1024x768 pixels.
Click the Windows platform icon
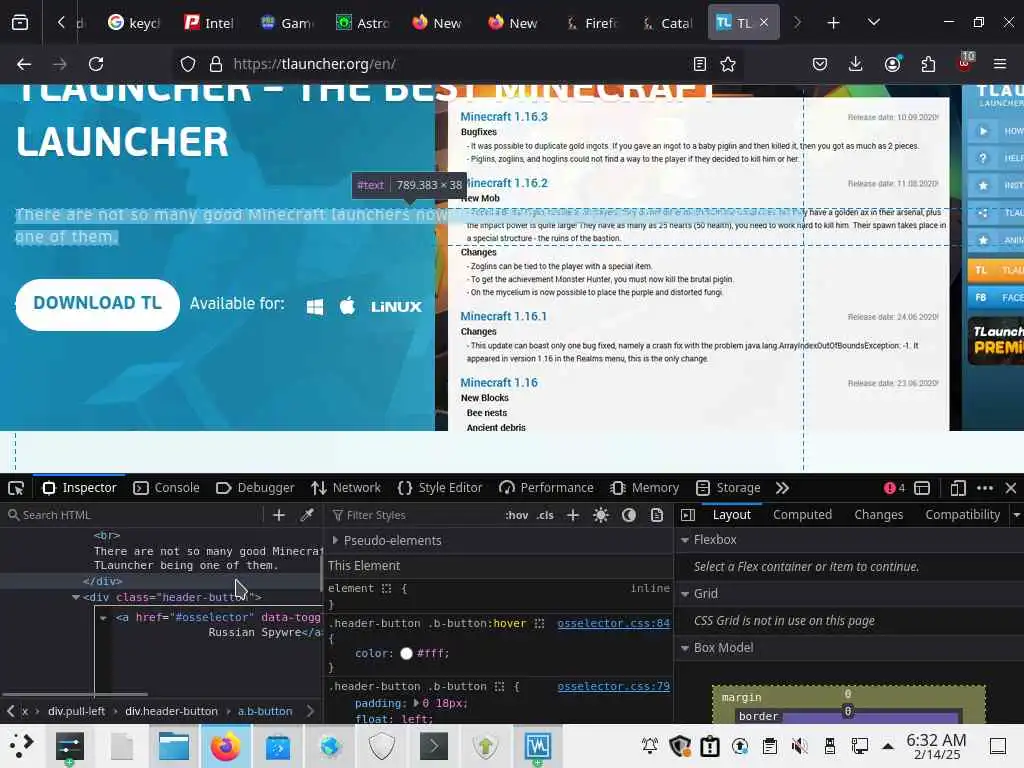[315, 307]
